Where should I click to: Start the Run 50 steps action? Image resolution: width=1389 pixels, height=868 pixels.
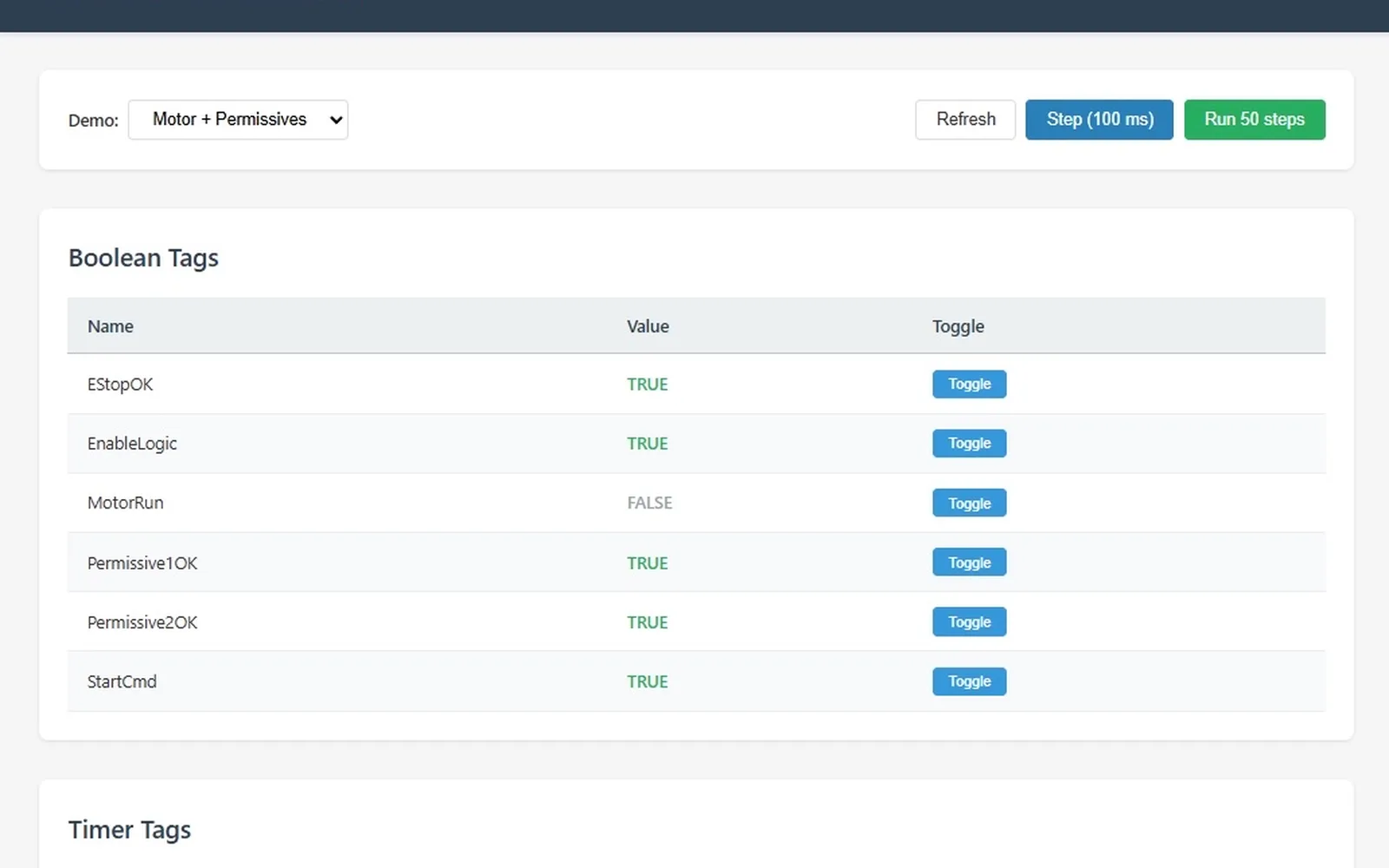1254,120
